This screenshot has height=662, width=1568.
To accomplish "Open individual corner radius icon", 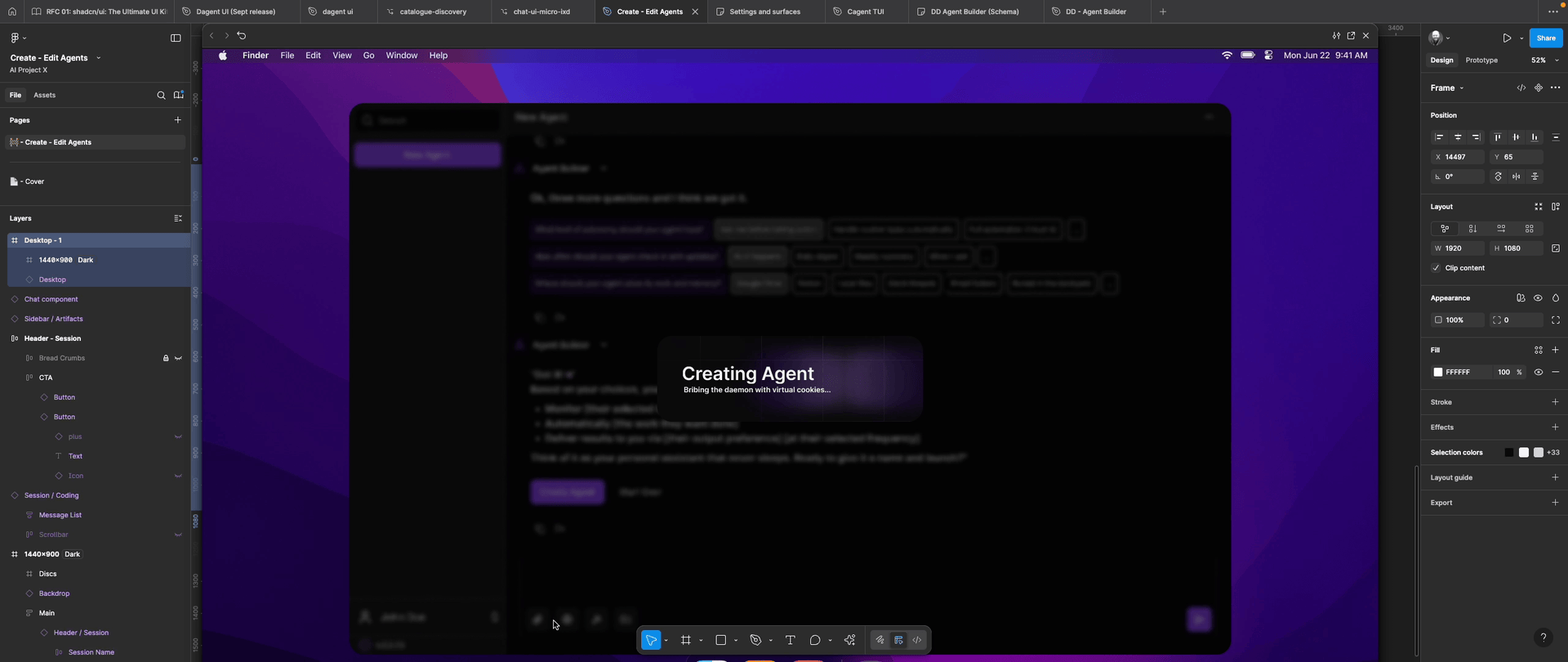I will 1556,320.
